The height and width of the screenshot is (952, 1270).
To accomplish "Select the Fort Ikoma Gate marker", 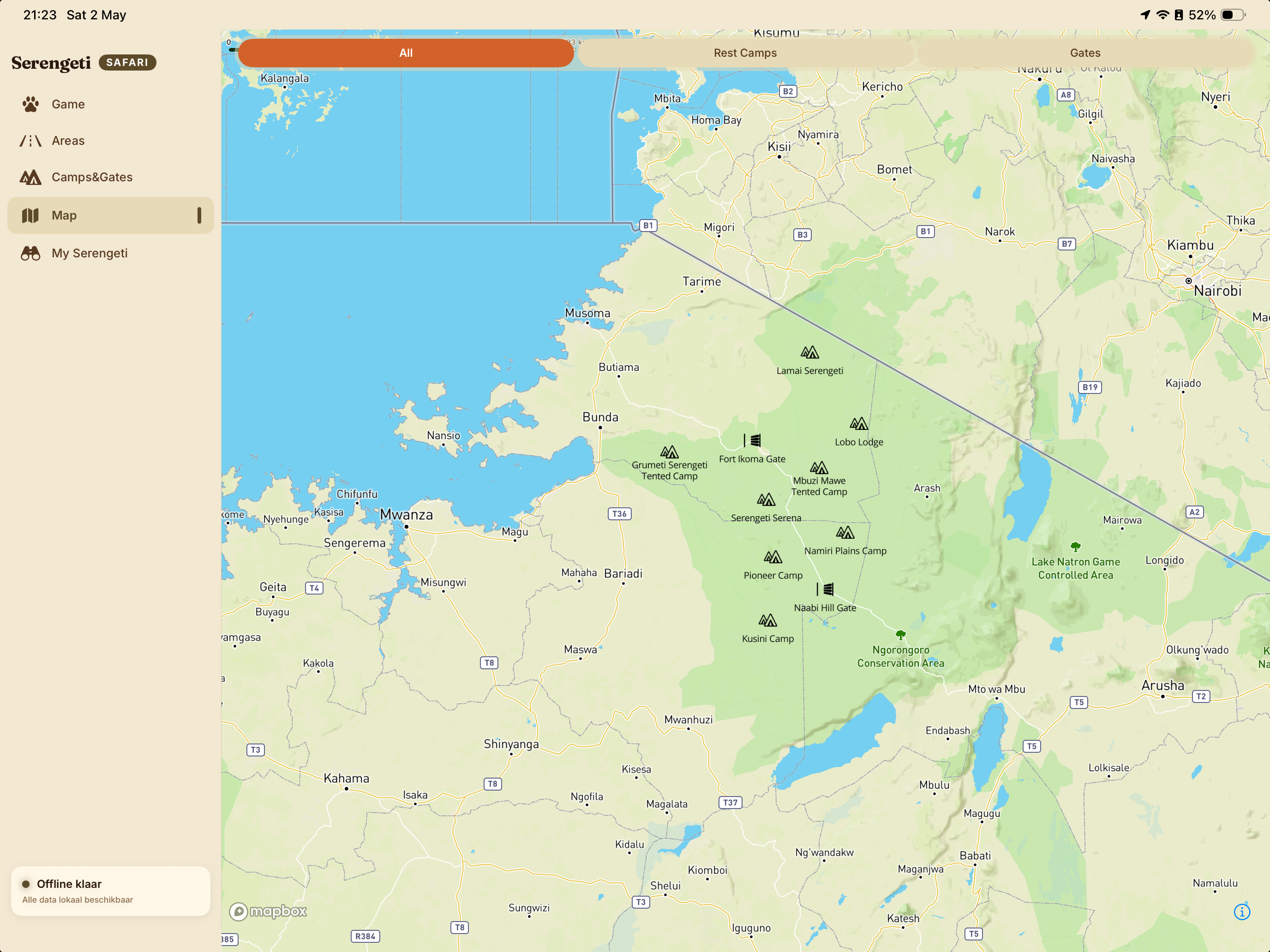I will [x=752, y=440].
